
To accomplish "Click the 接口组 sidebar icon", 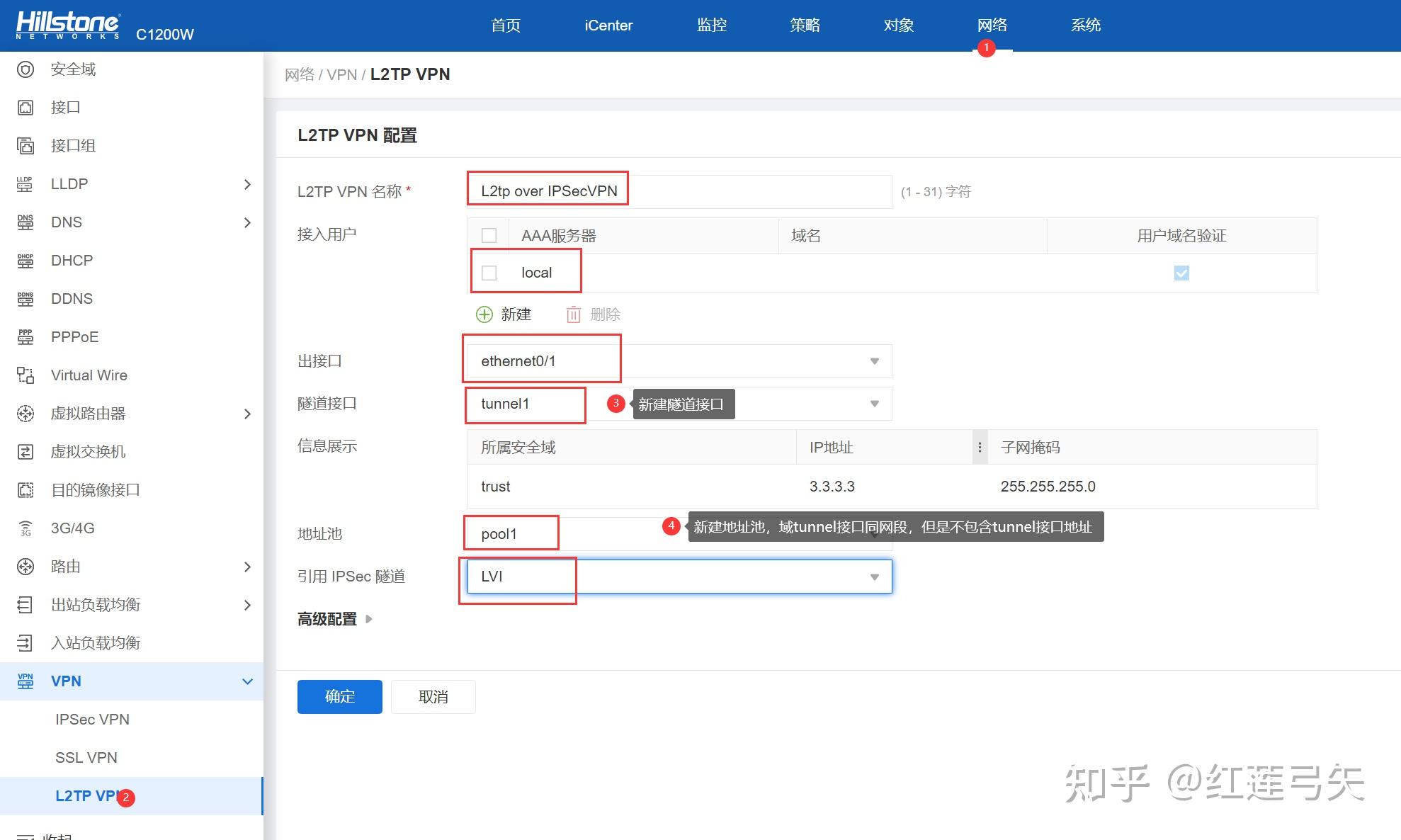I will 25,146.
